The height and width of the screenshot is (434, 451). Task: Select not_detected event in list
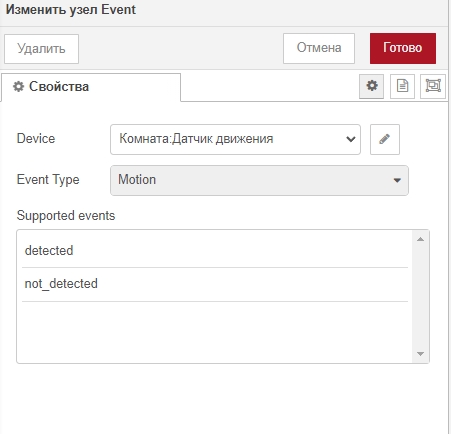215,284
